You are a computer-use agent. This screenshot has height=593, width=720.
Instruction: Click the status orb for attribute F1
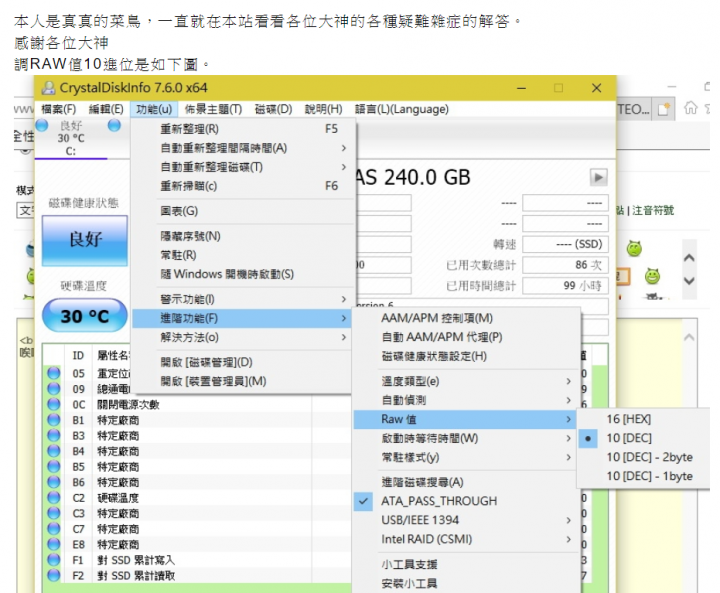point(54,559)
